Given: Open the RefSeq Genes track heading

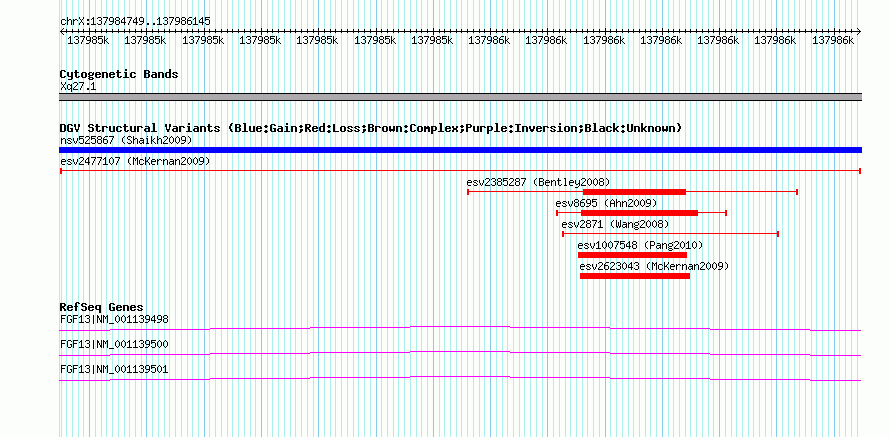Looking at the screenshot, I should (102, 308).
